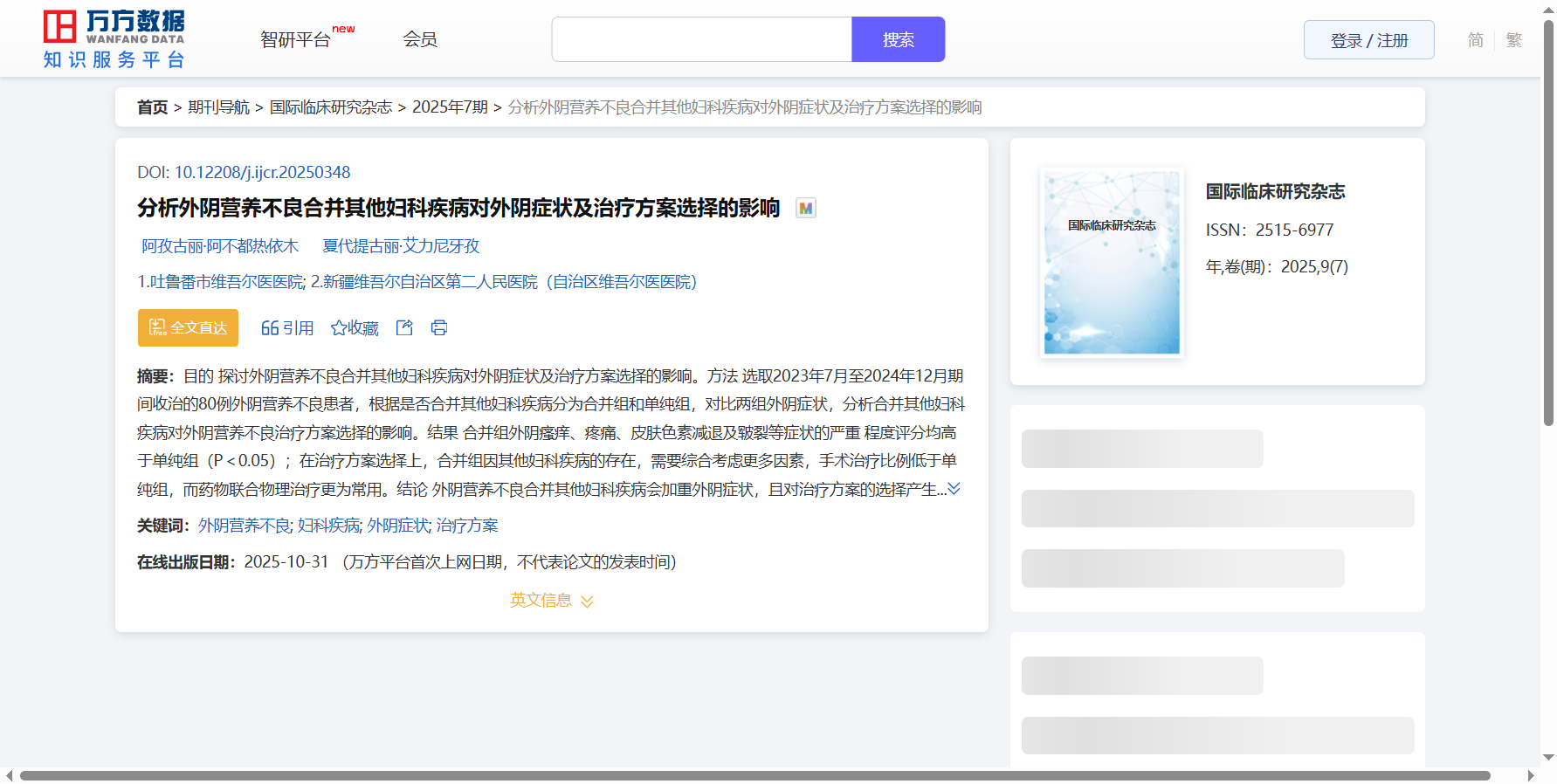1557x784 pixels.
Task: Click the print icon
Action: pos(439,327)
